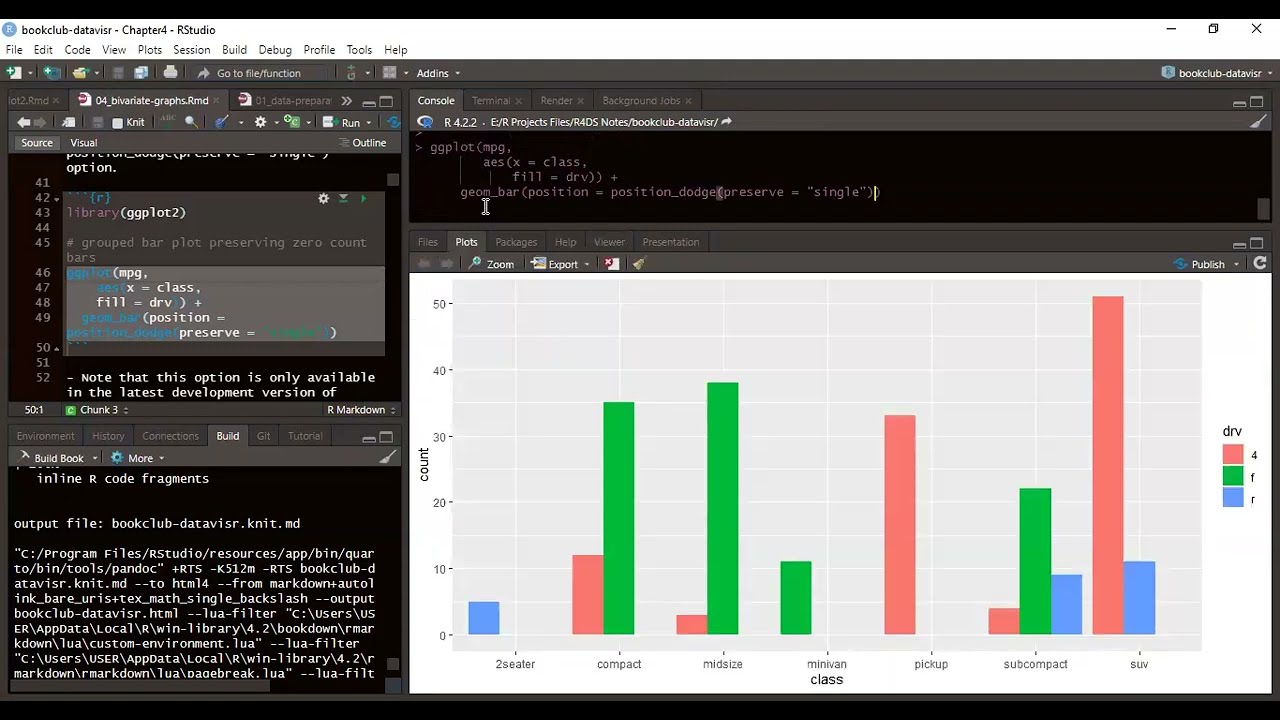The width and height of the screenshot is (1280, 720).
Task: Expand Build Book options arrow
Action: tap(95, 458)
